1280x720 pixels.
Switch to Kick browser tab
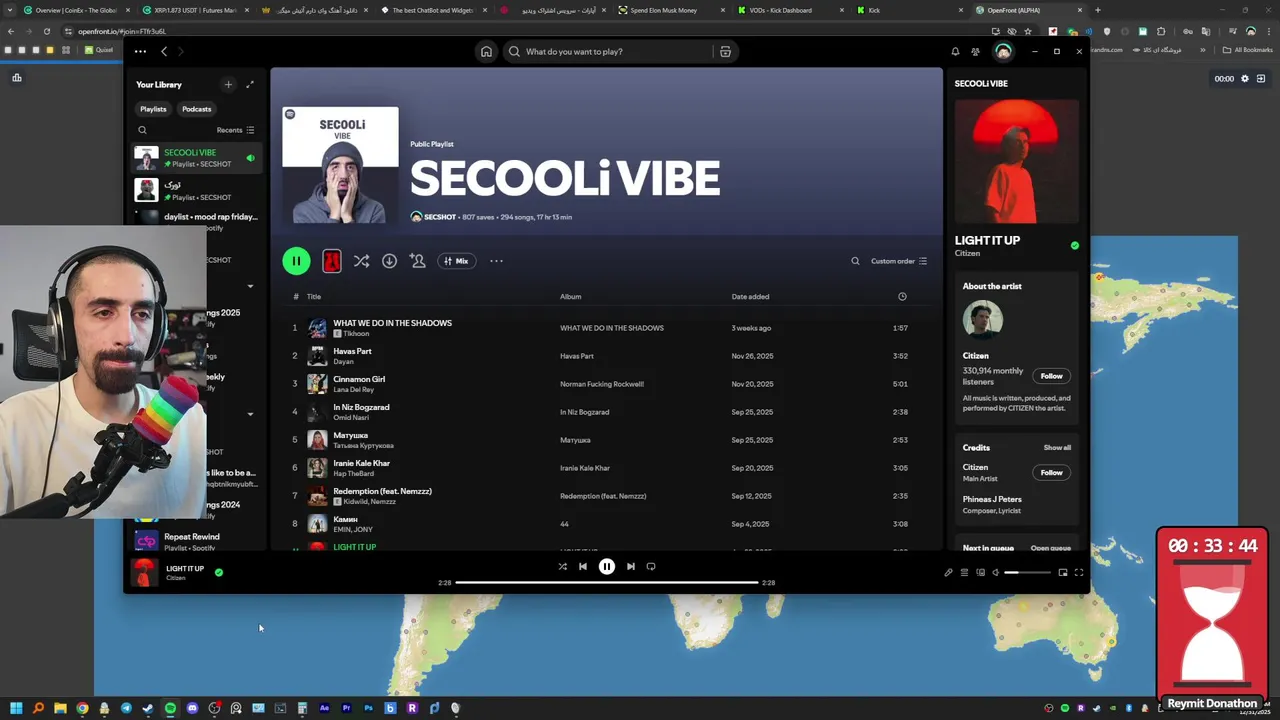click(x=909, y=10)
